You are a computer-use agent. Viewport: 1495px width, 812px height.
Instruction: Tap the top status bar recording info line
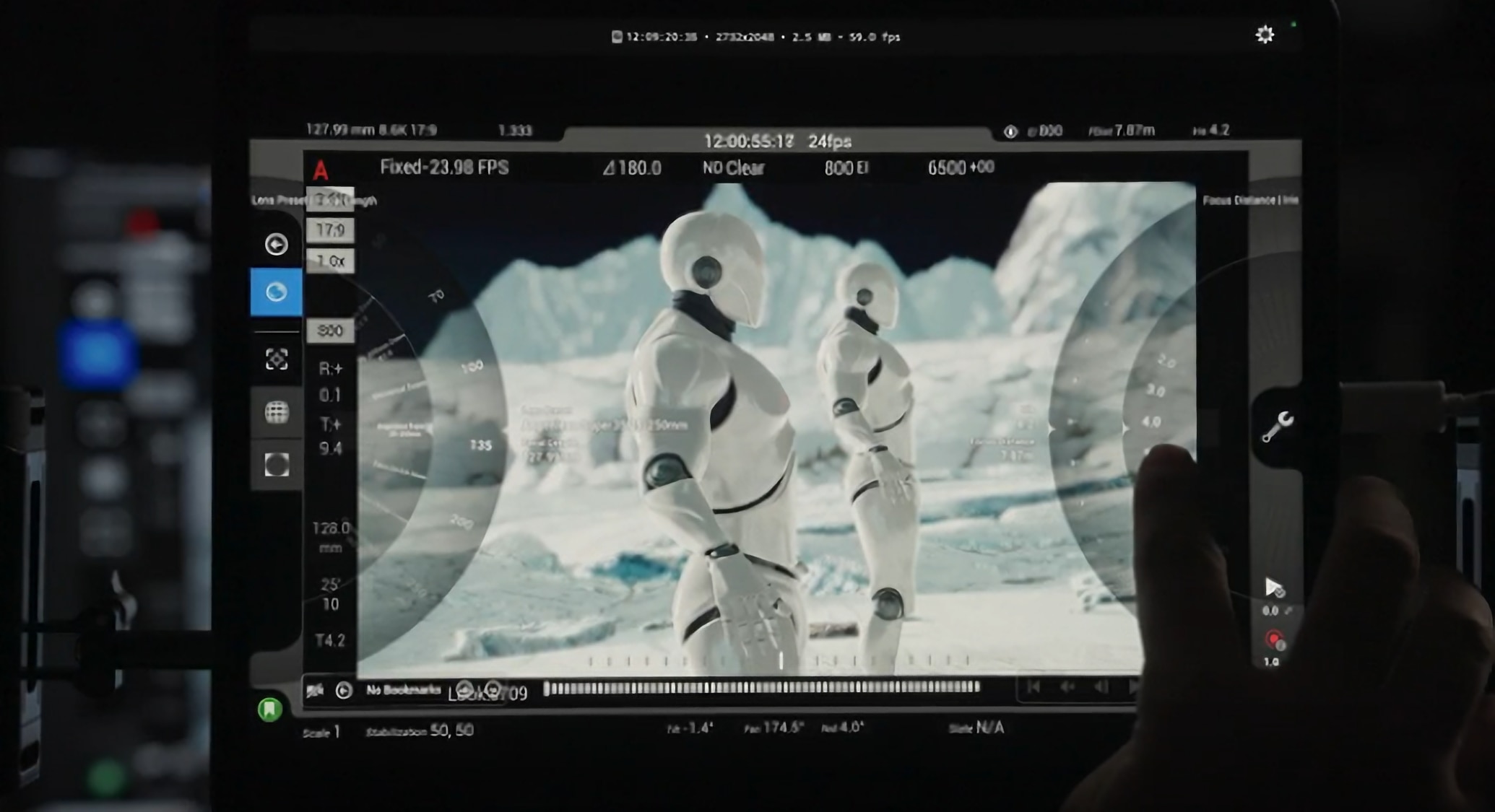point(755,37)
